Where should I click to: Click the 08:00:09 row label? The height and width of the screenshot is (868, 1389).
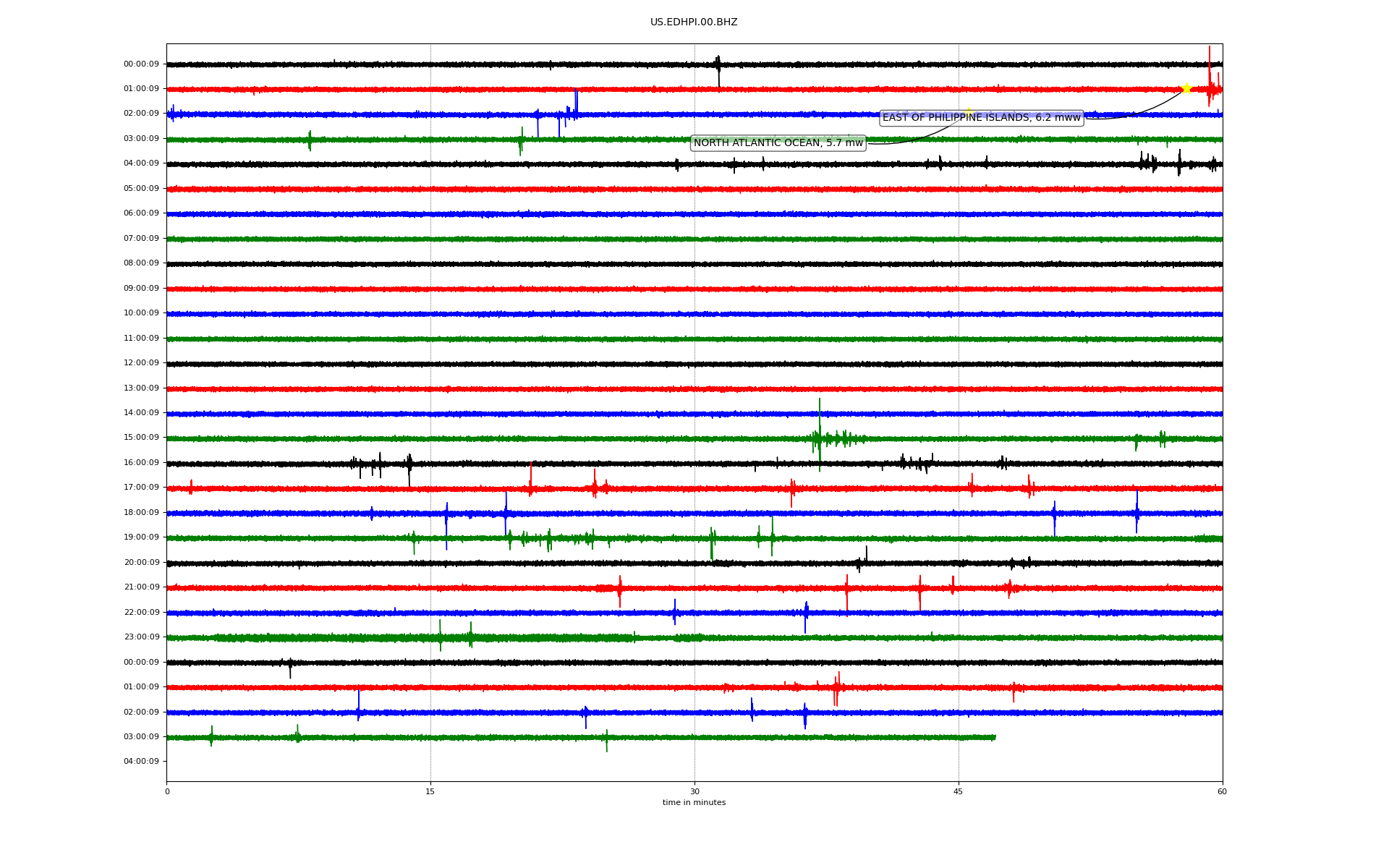[x=141, y=263]
